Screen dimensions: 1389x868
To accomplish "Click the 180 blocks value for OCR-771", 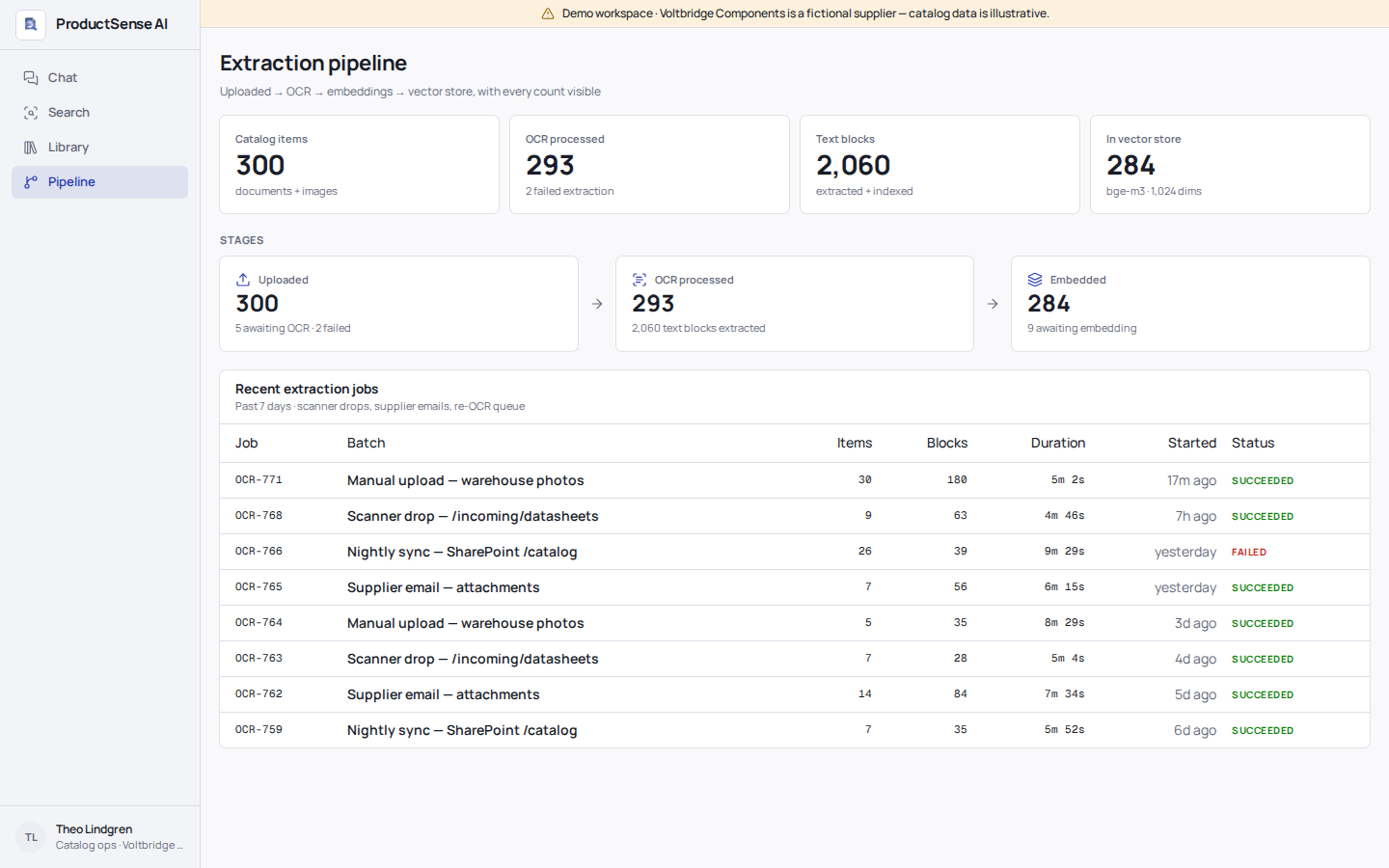I will pyautogui.click(x=957, y=480).
